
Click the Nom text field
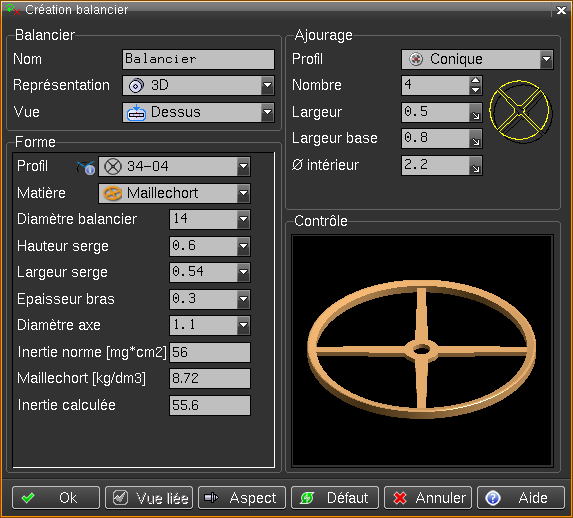(198, 59)
